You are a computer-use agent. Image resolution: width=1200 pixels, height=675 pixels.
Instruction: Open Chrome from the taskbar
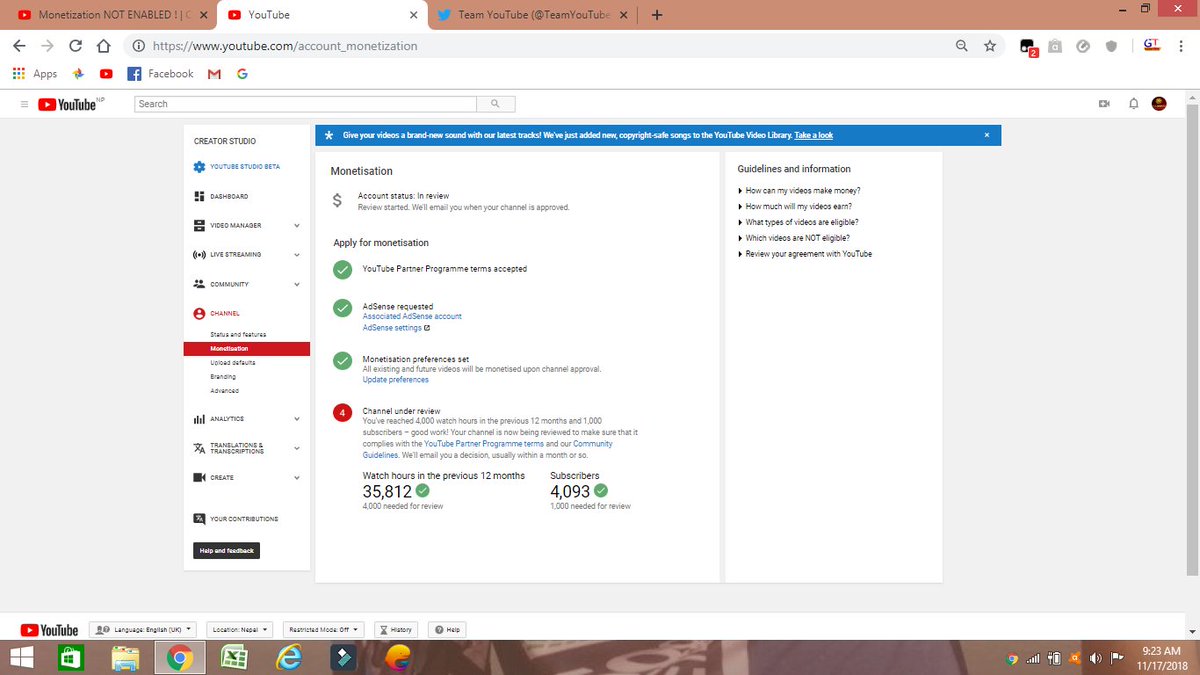coord(180,658)
